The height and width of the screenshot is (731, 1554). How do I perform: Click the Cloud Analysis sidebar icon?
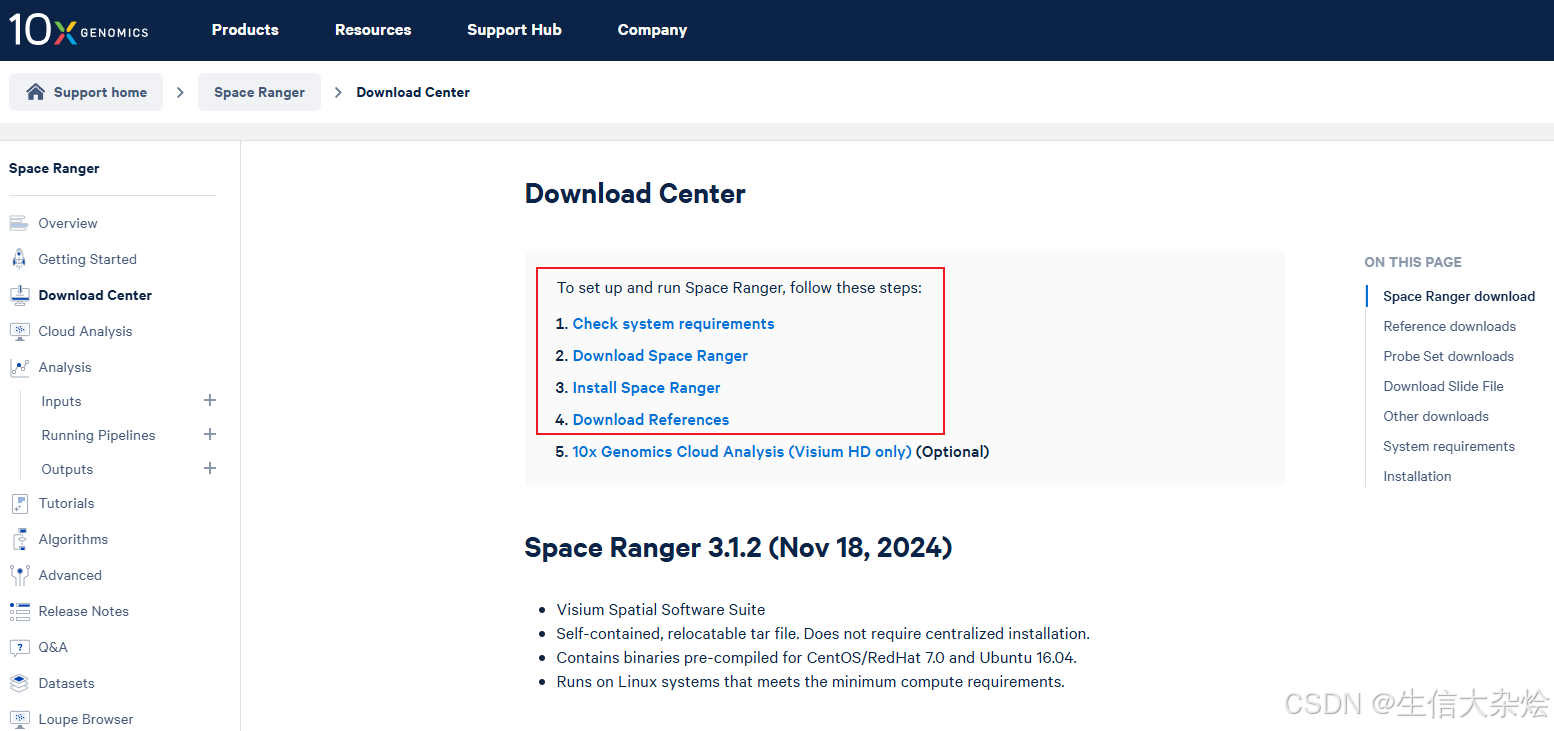click(19, 331)
